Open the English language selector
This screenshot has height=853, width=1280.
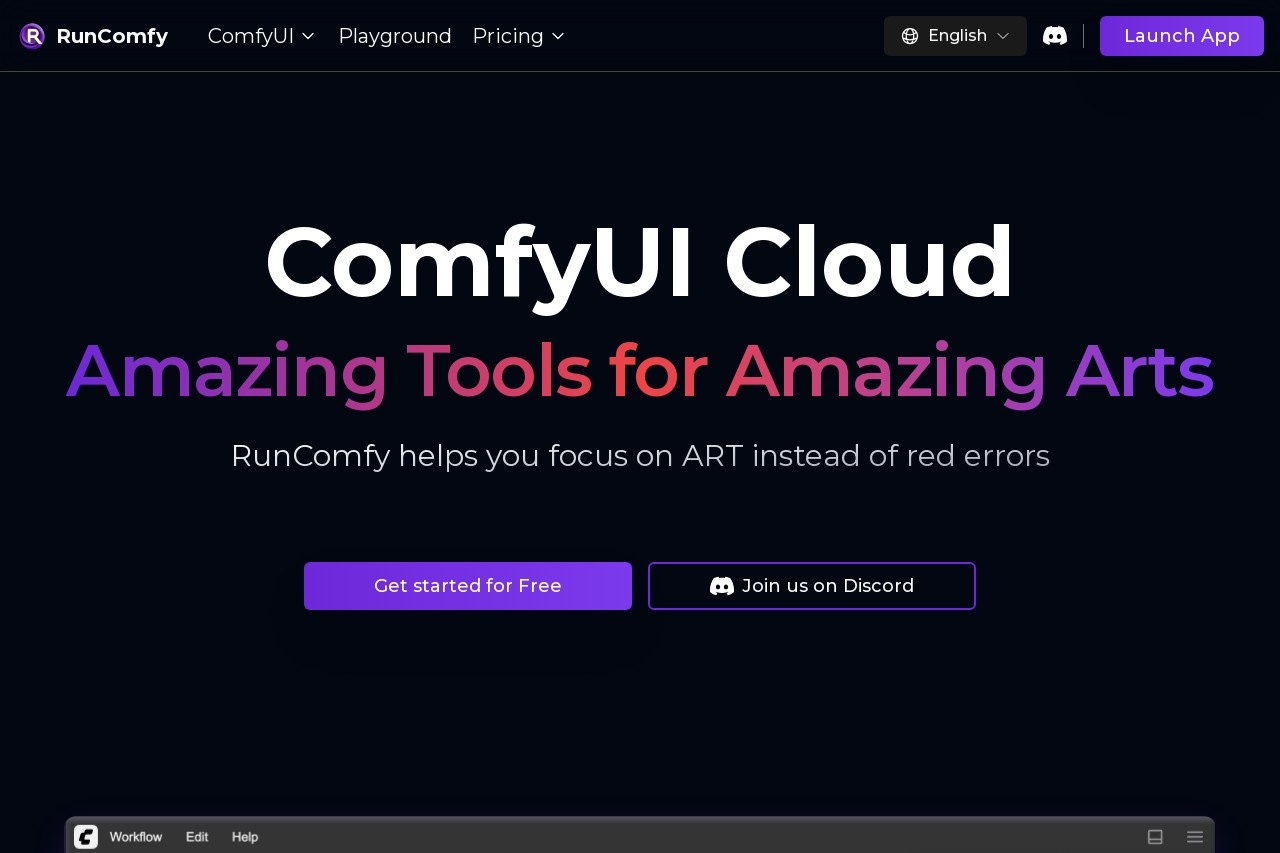coord(955,36)
